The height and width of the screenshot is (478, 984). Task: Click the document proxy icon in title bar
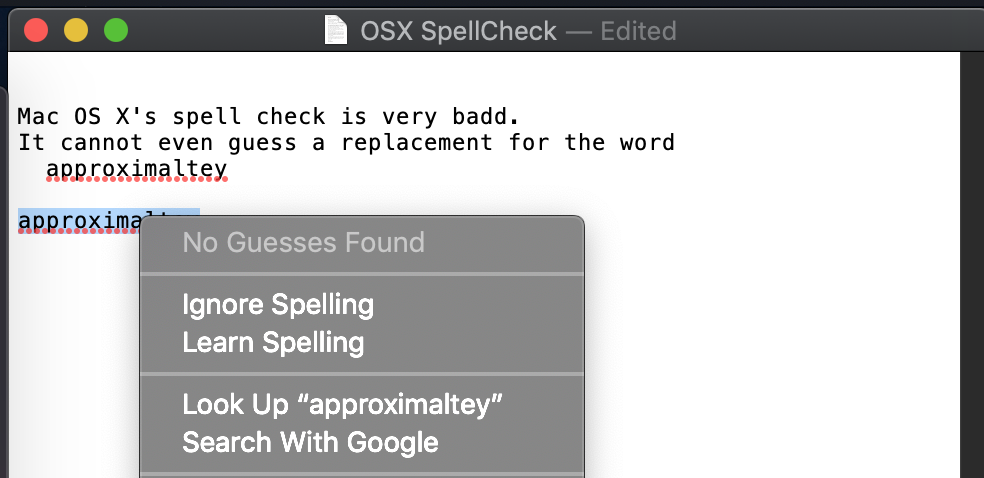coord(336,30)
